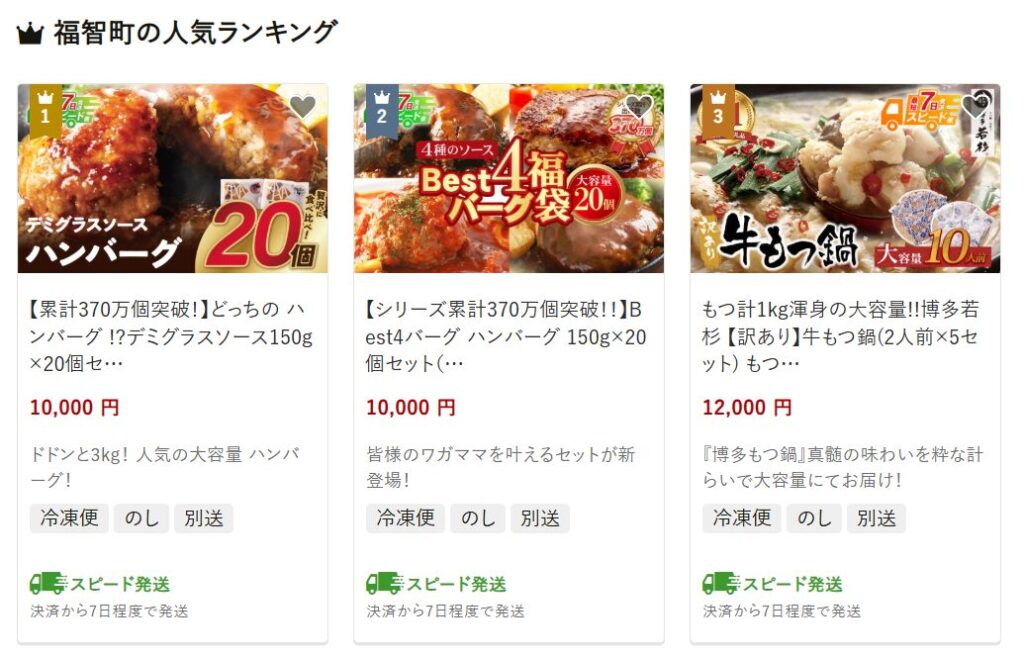This screenshot has width=1024, height=657.
Task: Open the デミグラスソース ハンバーグ 20個 product image
Action: (172, 178)
